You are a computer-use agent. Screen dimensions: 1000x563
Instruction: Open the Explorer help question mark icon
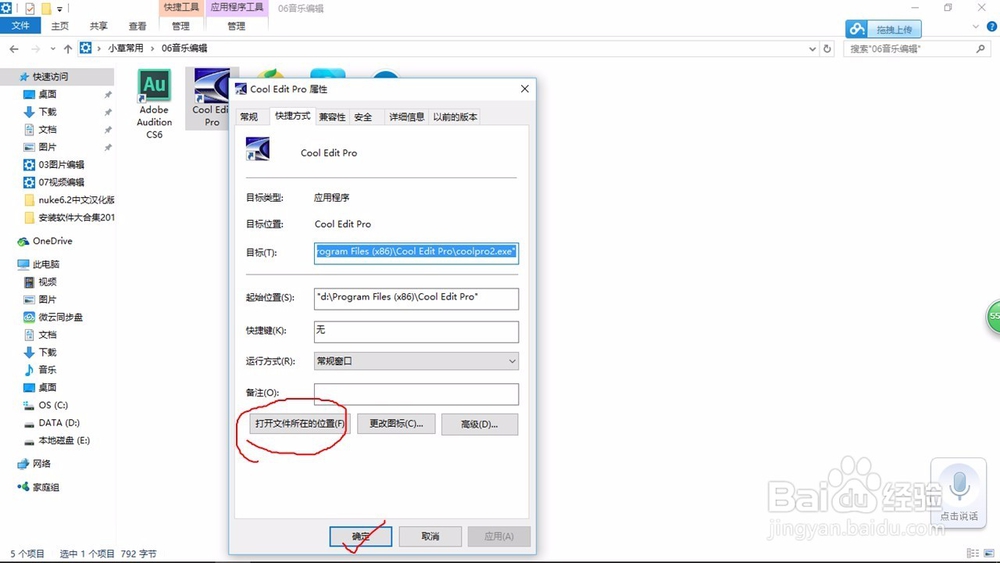tap(992, 27)
